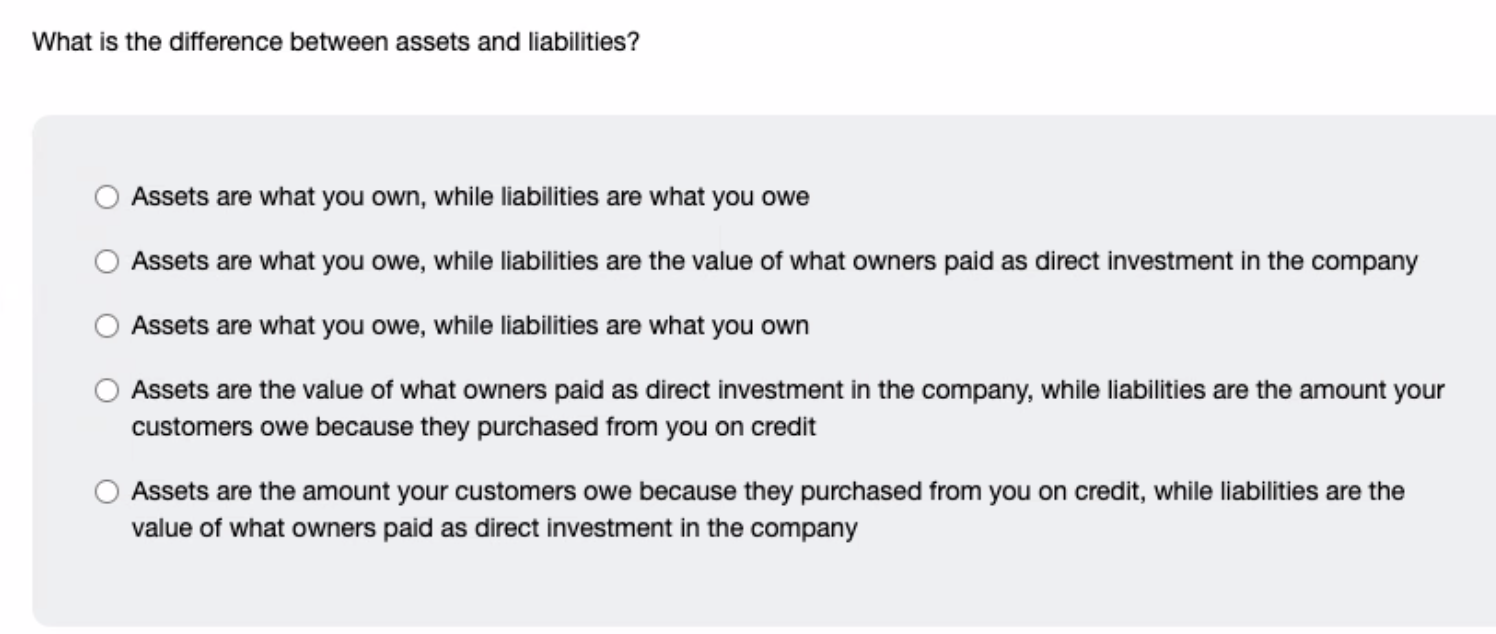
Task: Click the first answer's label text
Action: [x=470, y=196]
